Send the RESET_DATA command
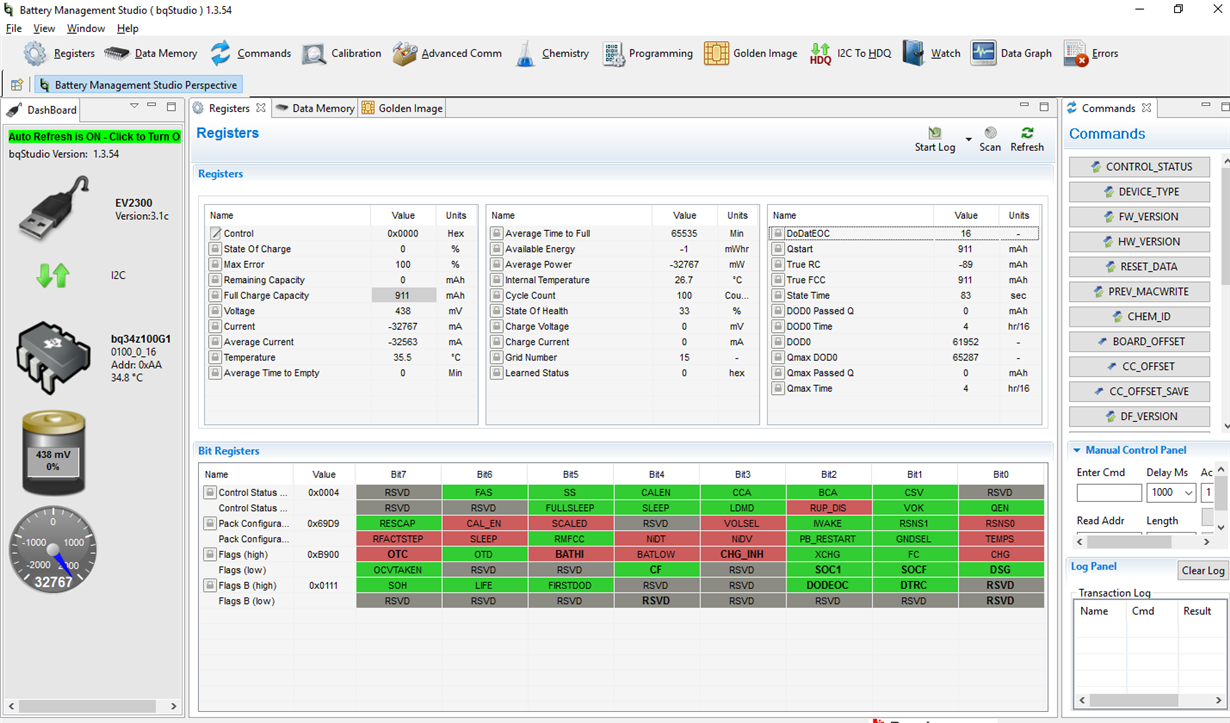The height and width of the screenshot is (723, 1230). [x=1139, y=267]
